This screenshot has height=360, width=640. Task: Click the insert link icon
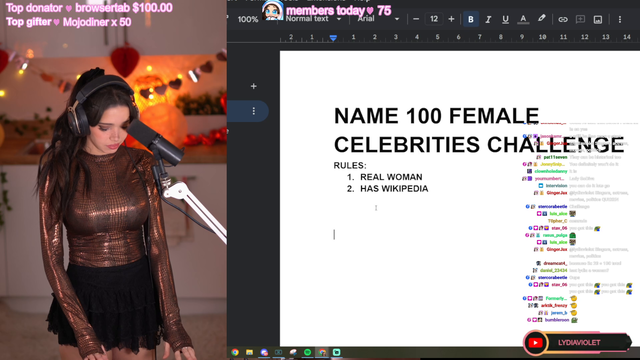[x=563, y=19]
